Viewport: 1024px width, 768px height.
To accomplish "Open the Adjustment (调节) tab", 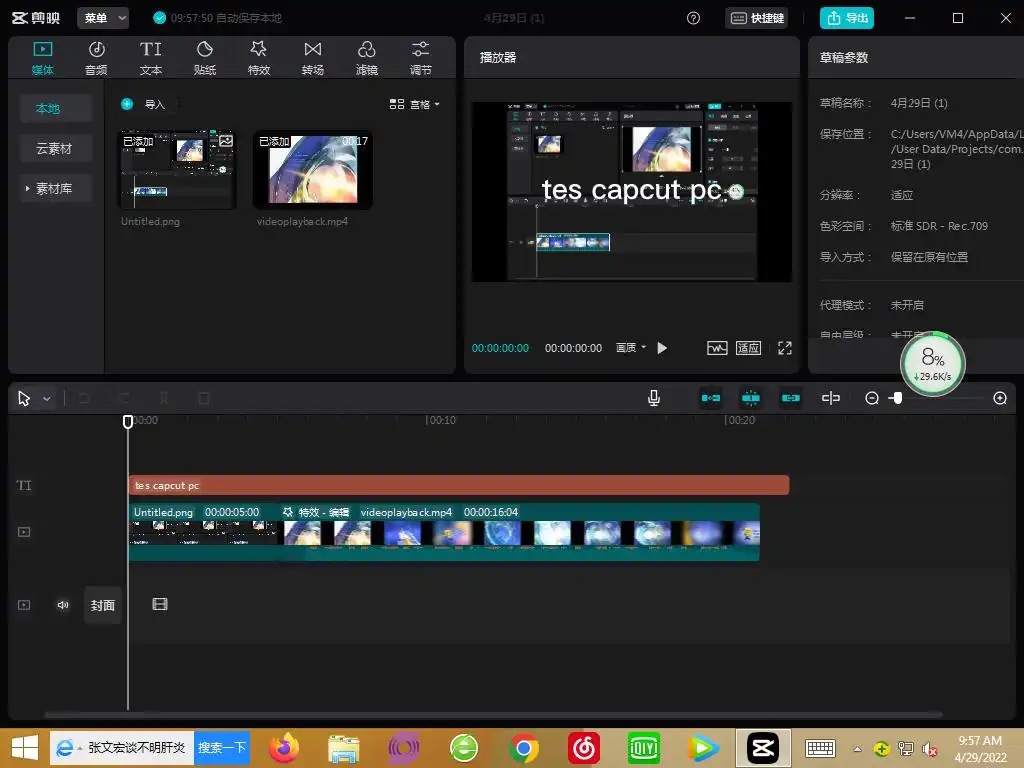I will pos(421,57).
